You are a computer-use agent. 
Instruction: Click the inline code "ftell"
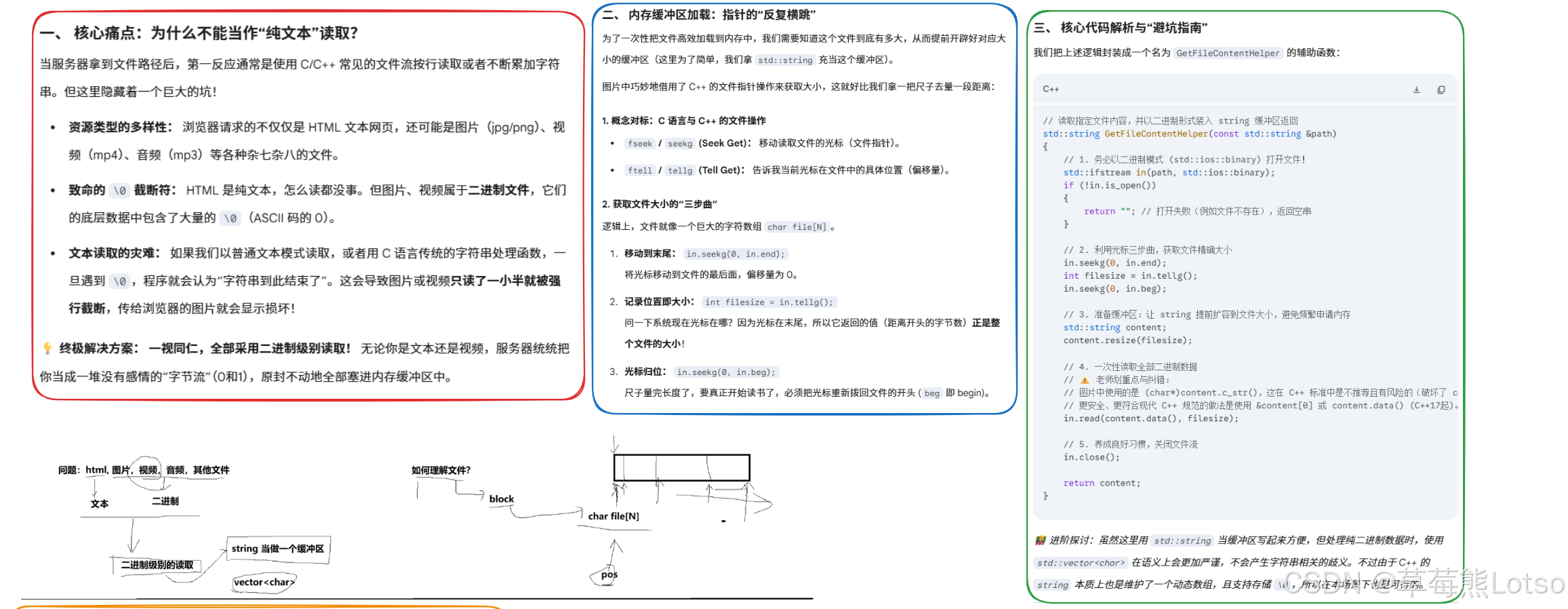[640, 170]
